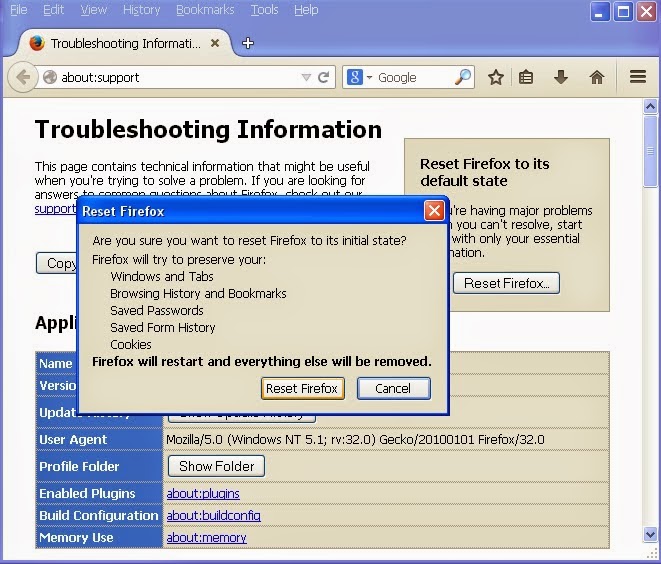
Task: Open a new tab with plus button
Action: [248, 43]
